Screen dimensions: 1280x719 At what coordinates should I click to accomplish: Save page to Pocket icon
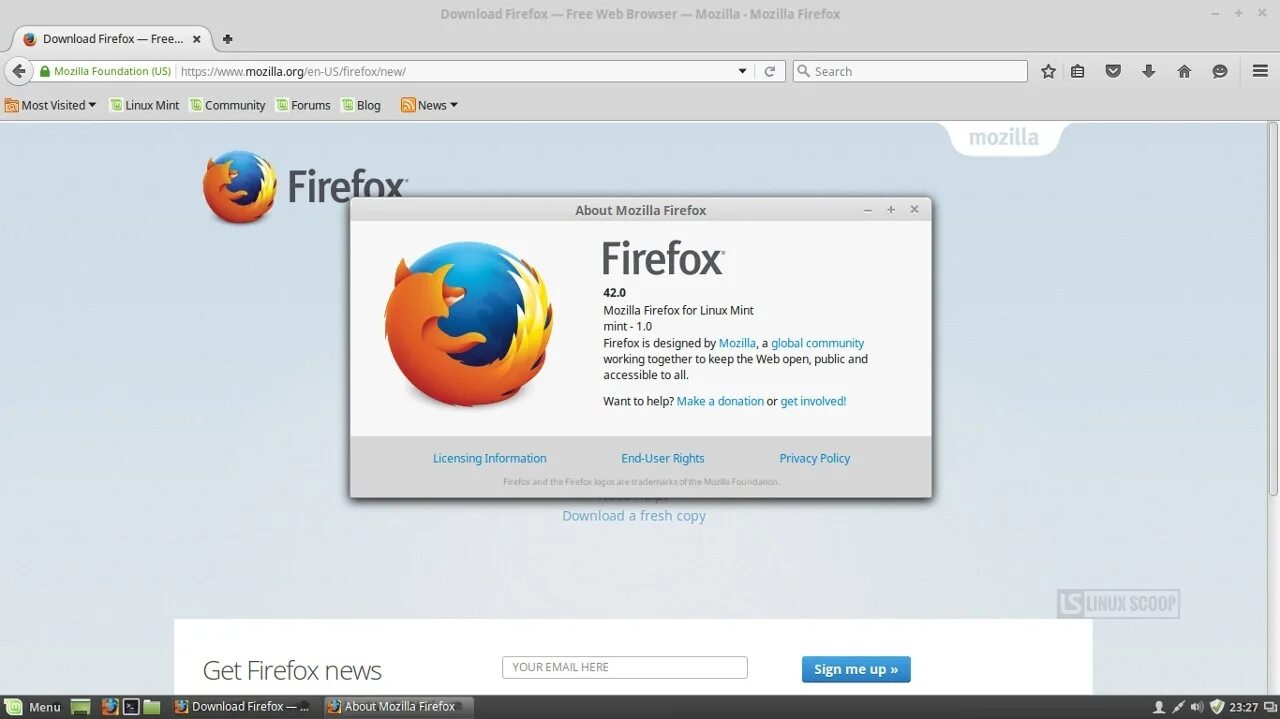1113,71
